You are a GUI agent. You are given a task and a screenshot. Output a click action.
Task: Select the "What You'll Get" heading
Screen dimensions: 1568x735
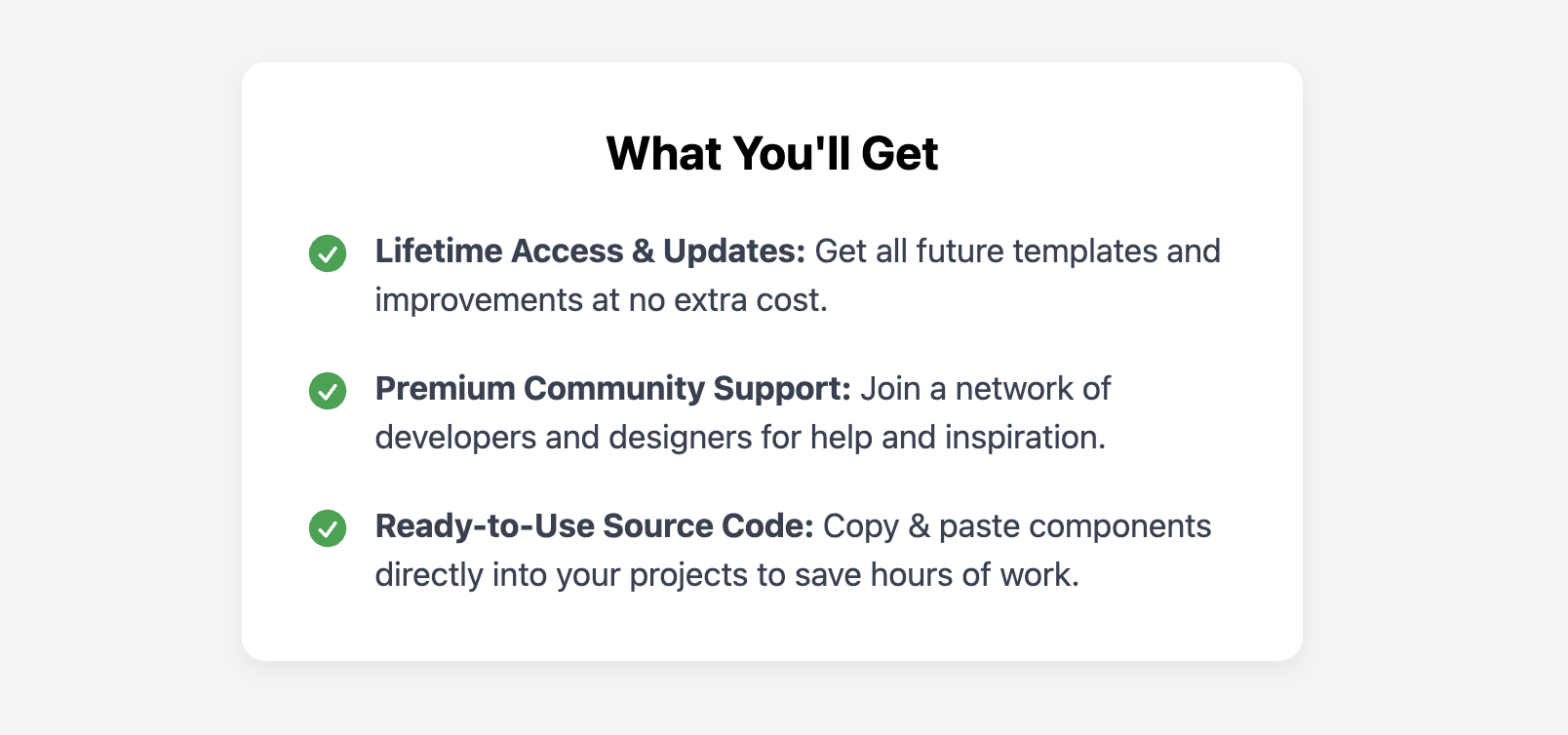[772, 154]
